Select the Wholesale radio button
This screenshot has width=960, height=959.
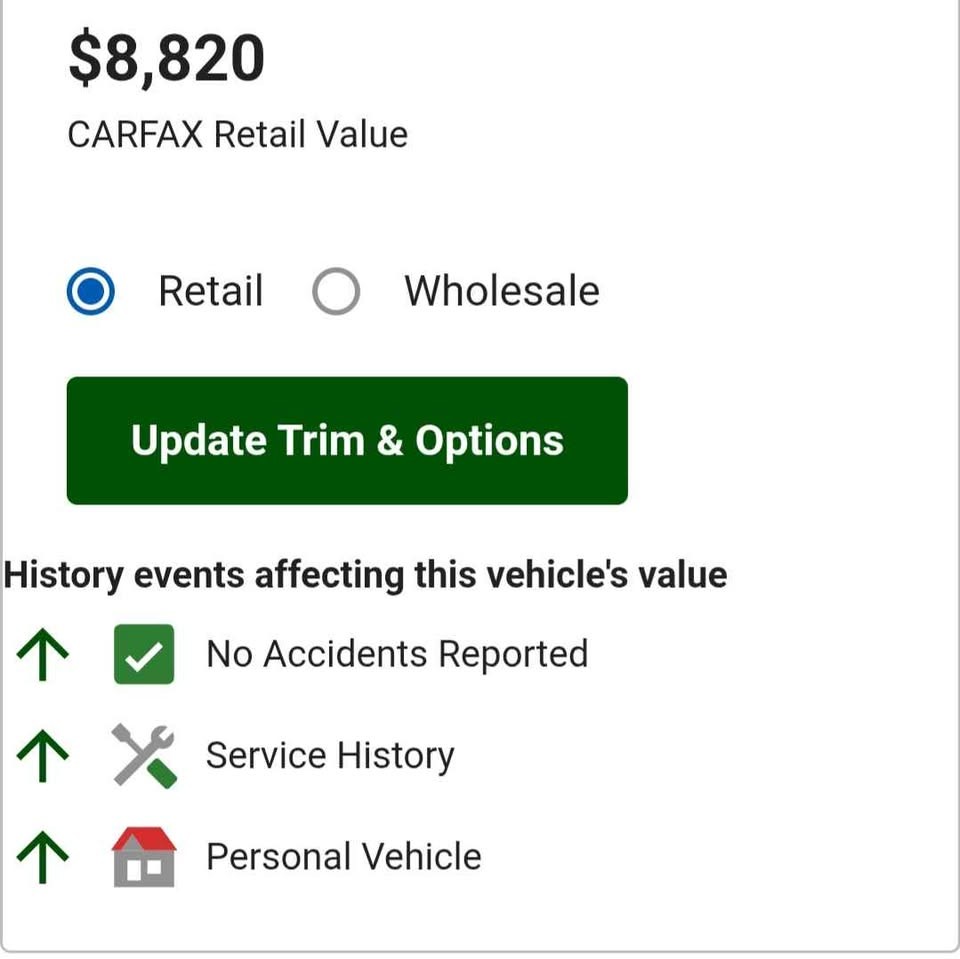pos(336,291)
